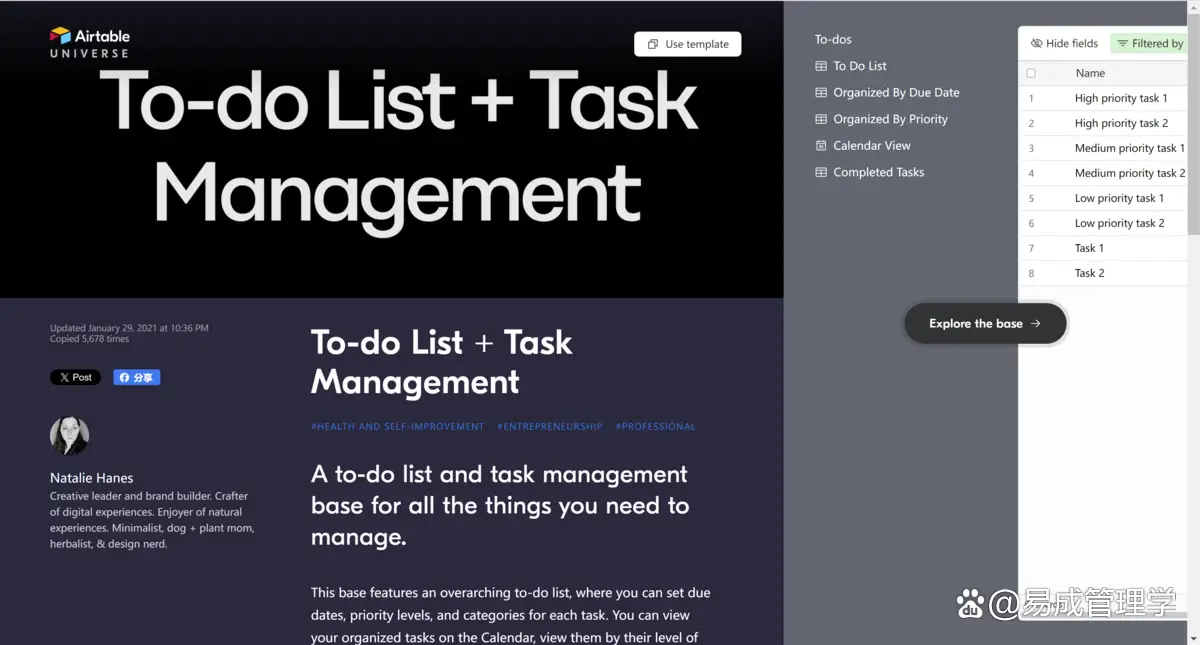1200x645 pixels.
Task: Click the grid icon beside To Do List
Action: point(821,66)
